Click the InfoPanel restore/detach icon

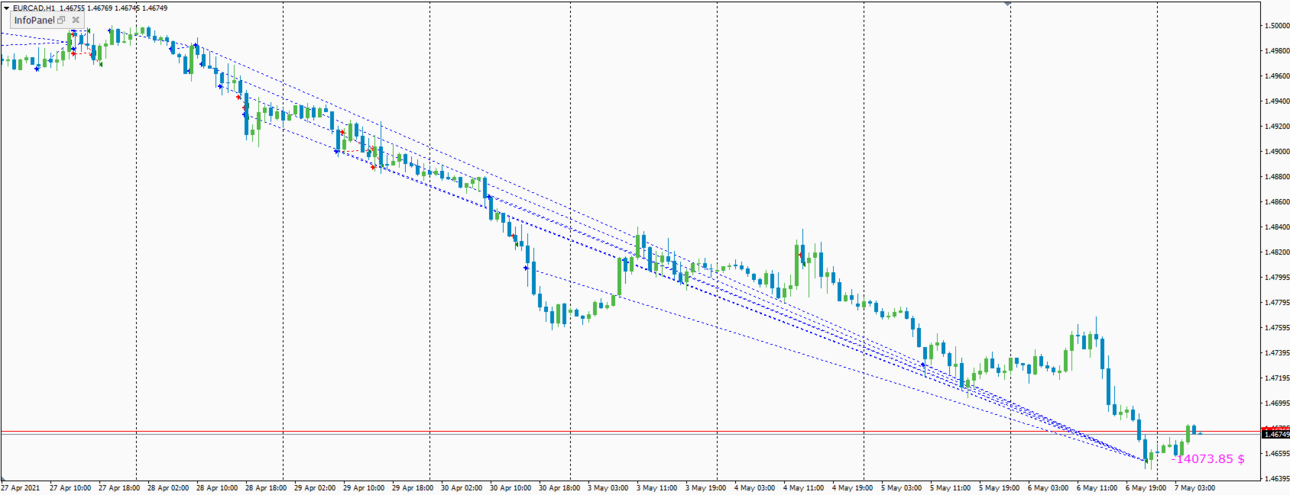tap(61, 20)
